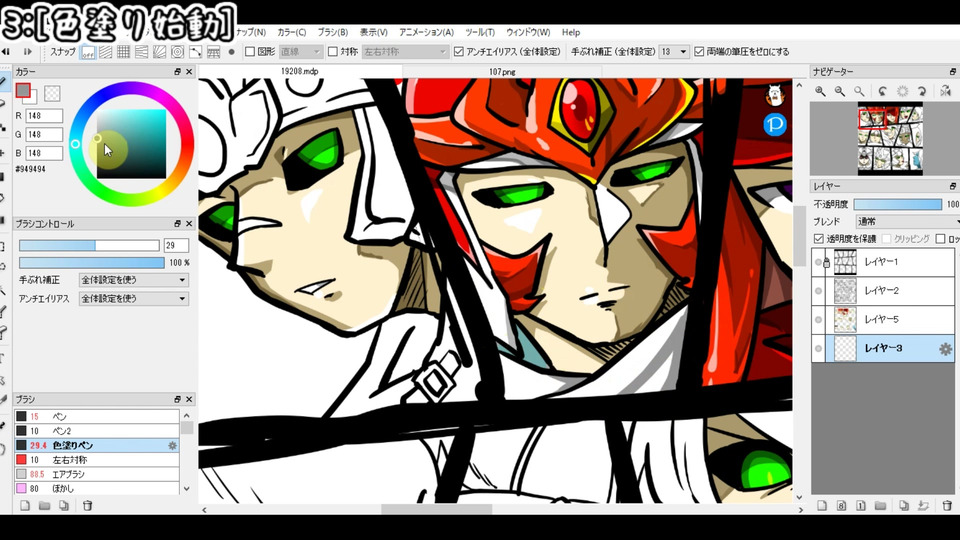Screen dimensions: 960x540
Task: Toggle visibility of レイヤー3
Action: [819, 348]
